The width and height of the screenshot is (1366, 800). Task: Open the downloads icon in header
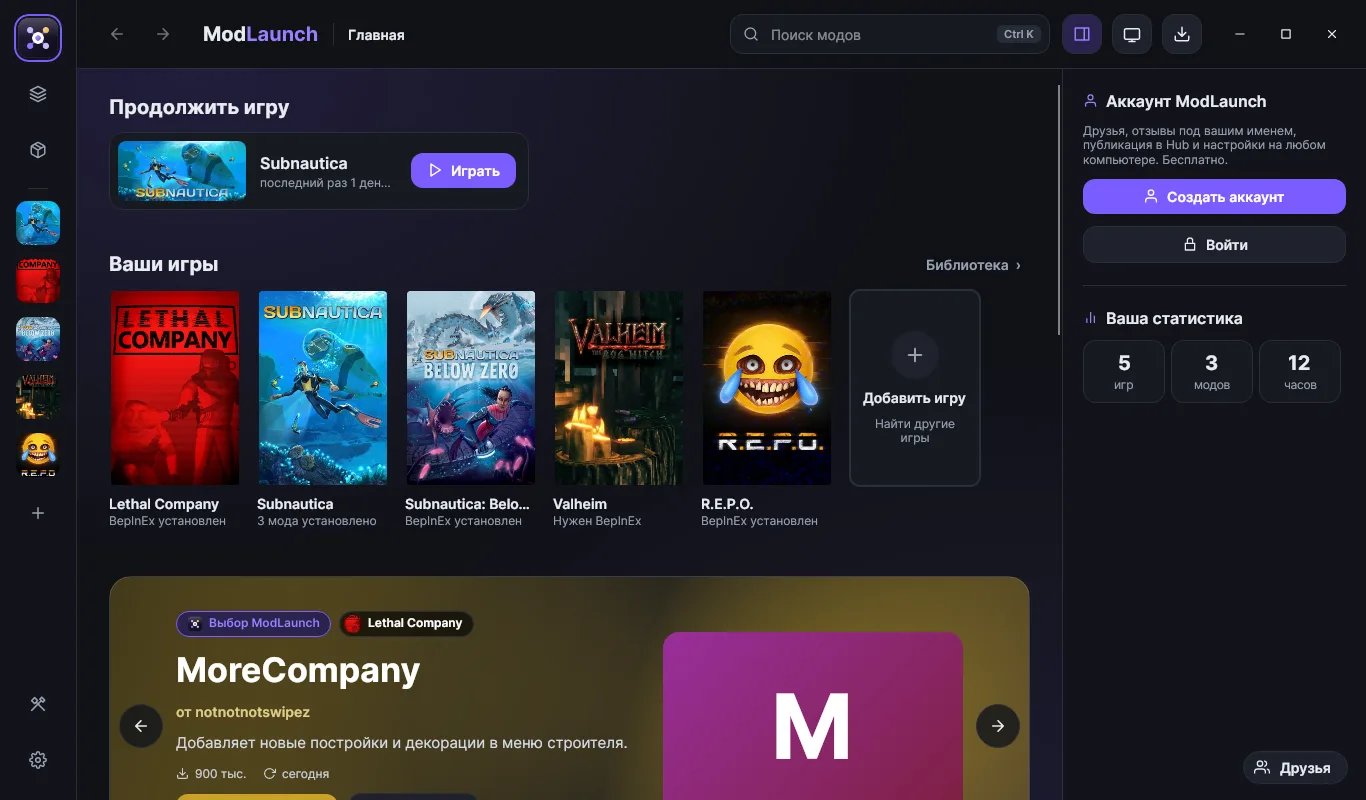pyautogui.click(x=1182, y=34)
